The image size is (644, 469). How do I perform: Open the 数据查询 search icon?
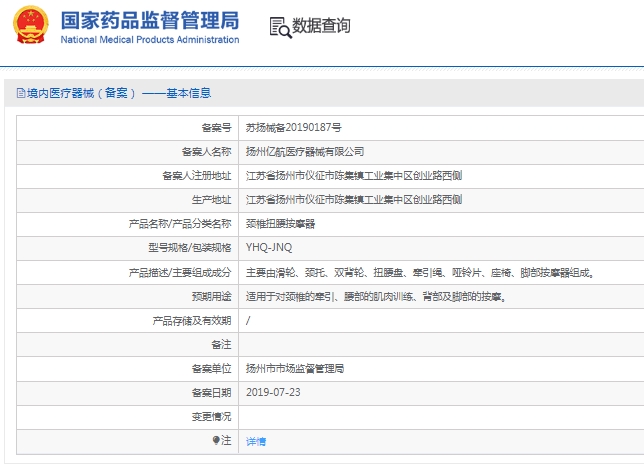[281, 28]
